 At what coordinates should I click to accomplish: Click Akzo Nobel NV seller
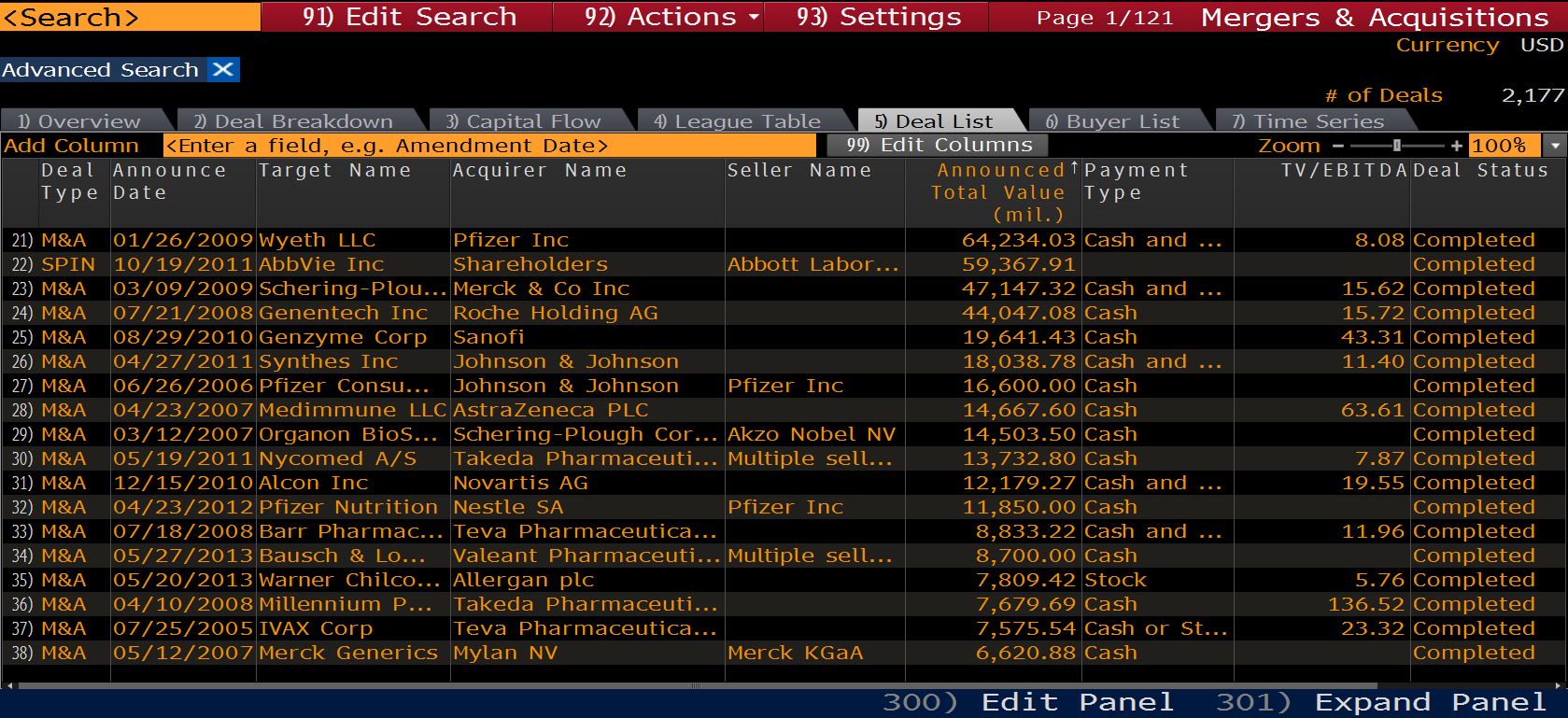[812, 434]
